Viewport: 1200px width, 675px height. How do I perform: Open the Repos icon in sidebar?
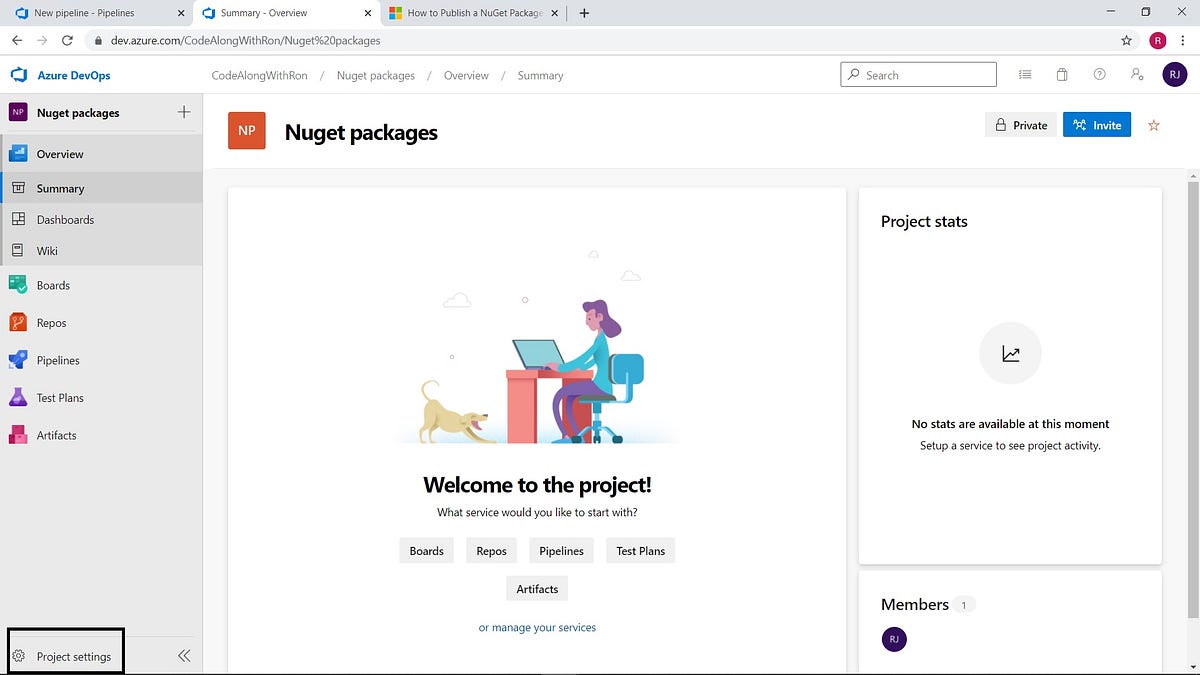point(18,323)
